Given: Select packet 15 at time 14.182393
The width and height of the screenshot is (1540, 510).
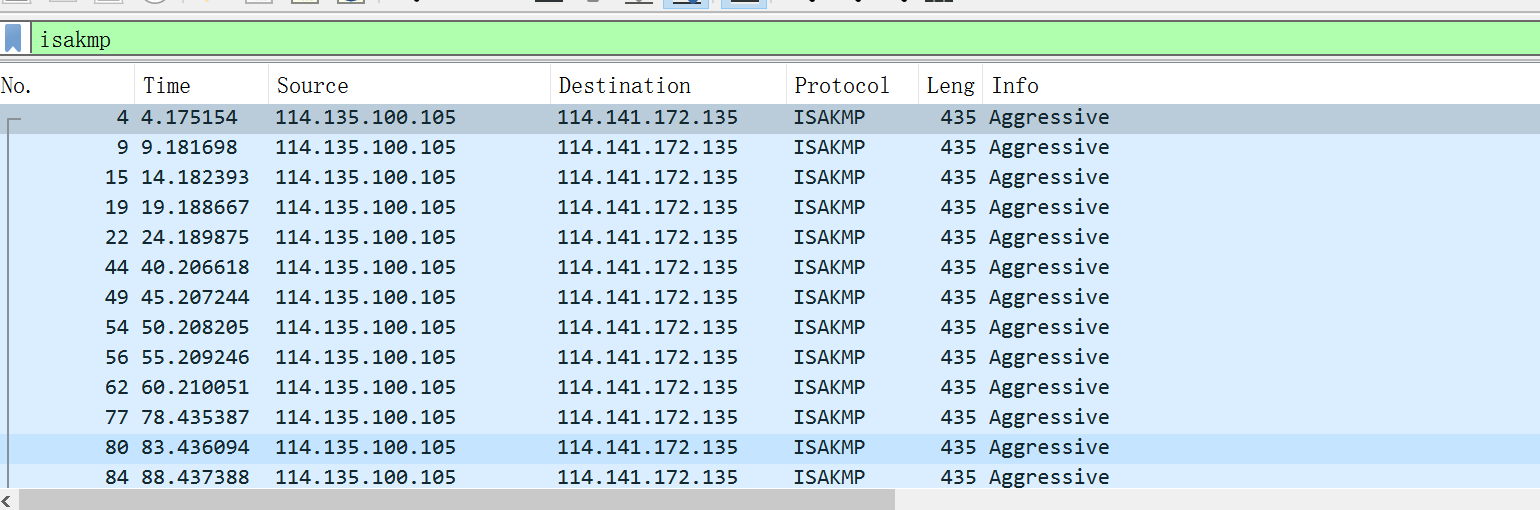Looking at the screenshot, I should pos(400,178).
